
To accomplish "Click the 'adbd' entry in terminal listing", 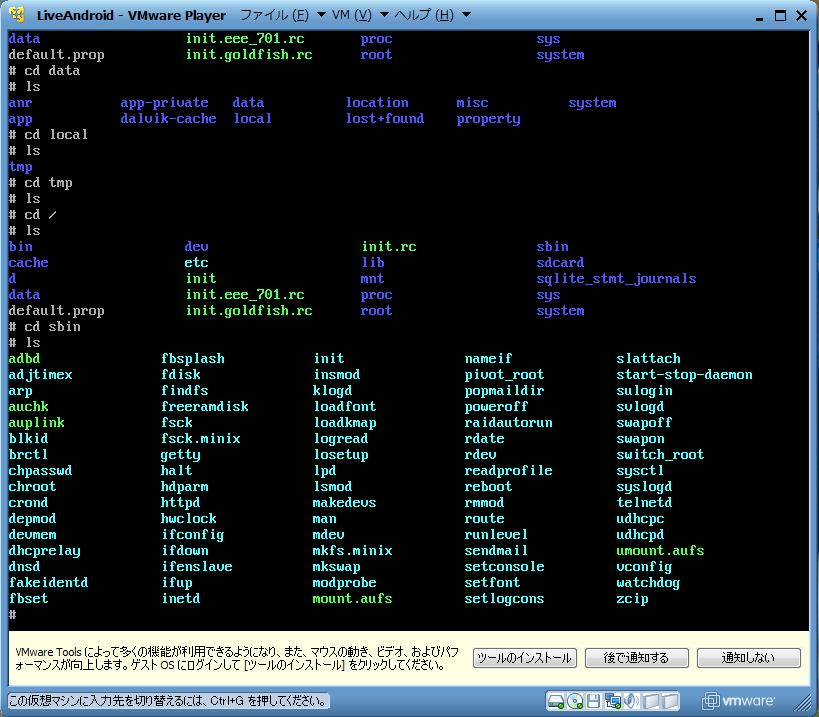I will pos(24,359).
